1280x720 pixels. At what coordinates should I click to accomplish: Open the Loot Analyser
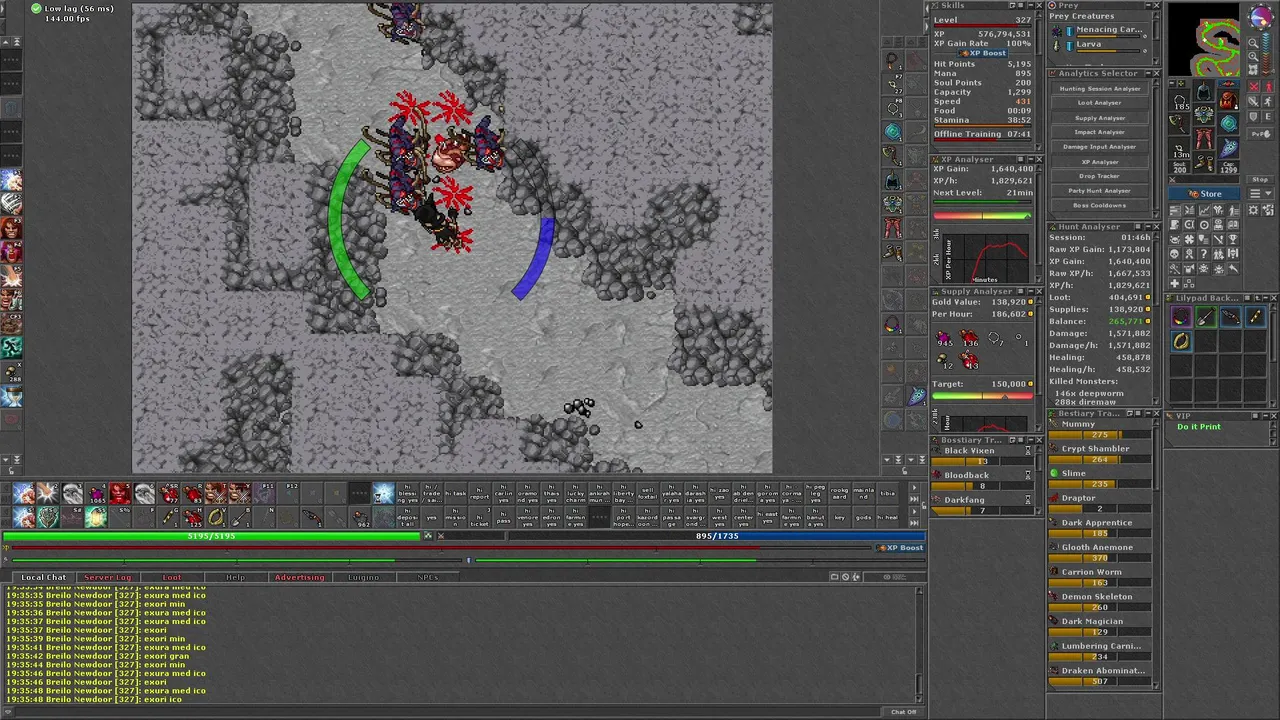[1100, 102]
